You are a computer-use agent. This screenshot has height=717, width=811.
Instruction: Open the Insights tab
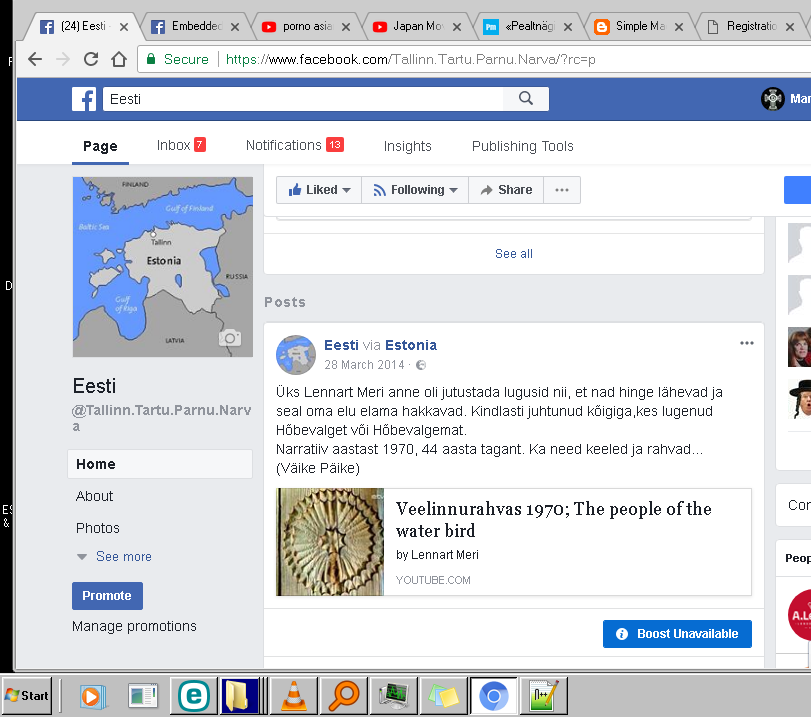click(408, 146)
